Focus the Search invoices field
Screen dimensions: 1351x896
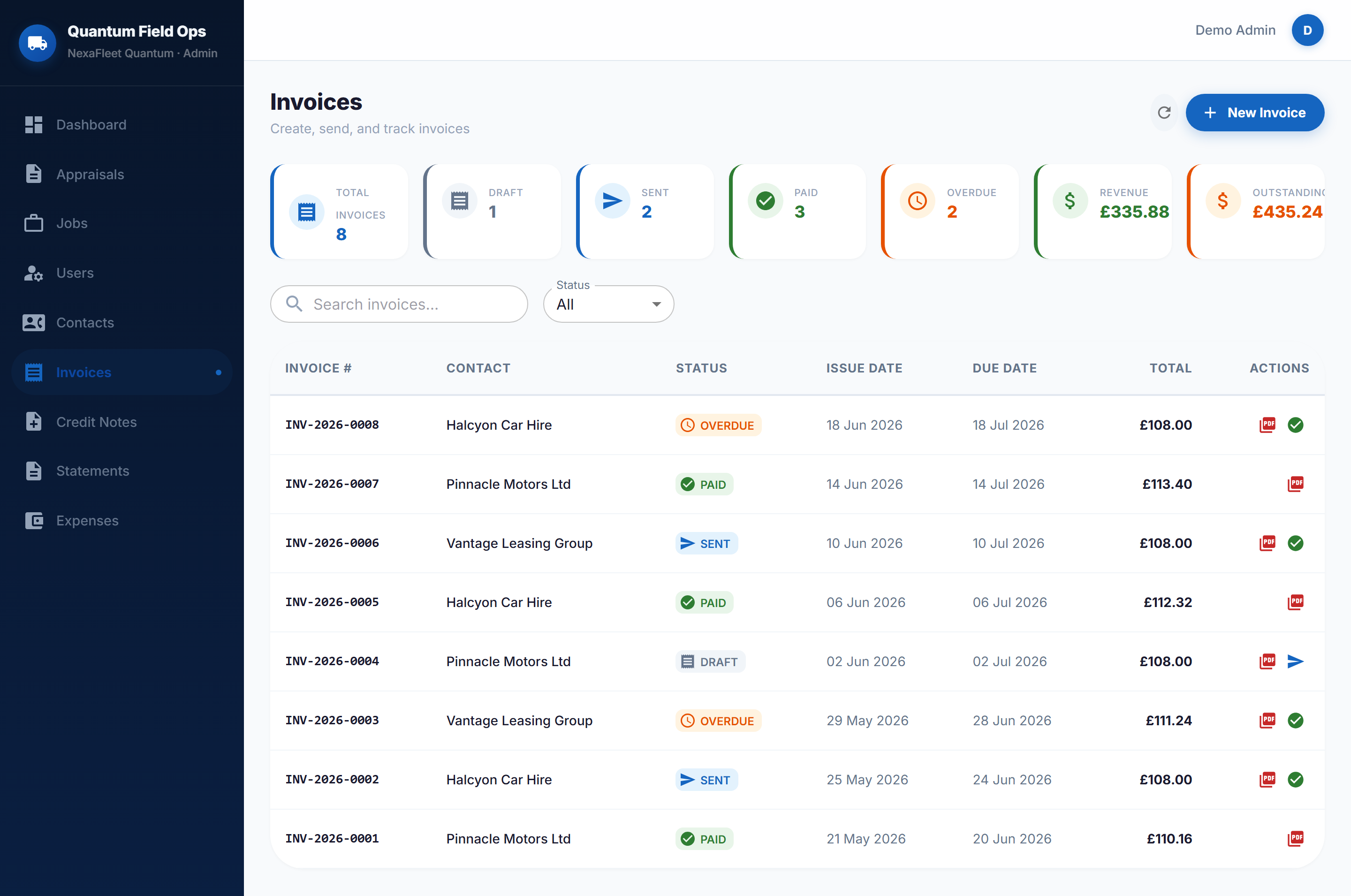pos(399,304)
